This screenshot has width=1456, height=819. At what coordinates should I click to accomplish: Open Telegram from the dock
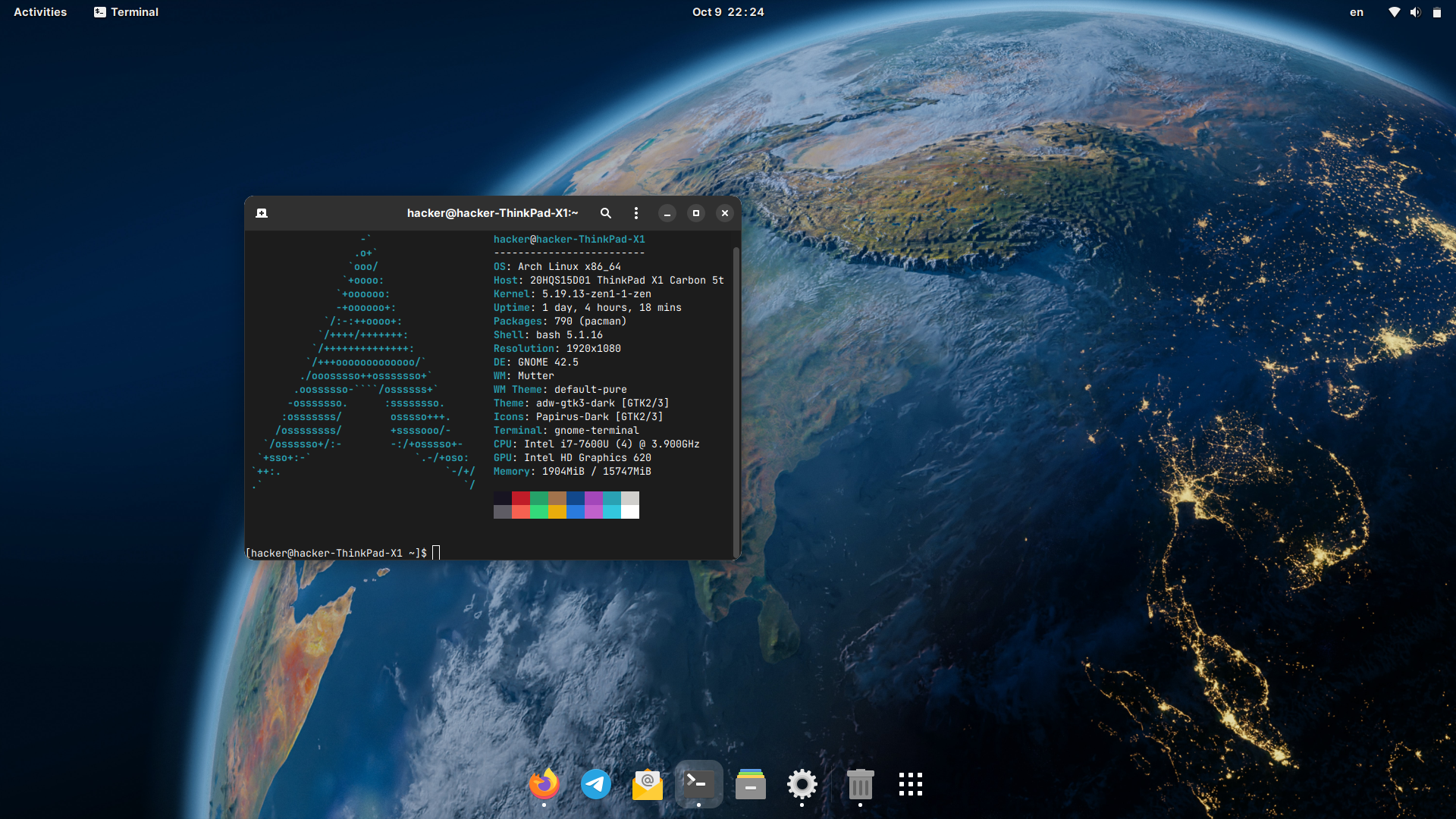[x=596, y=784]
